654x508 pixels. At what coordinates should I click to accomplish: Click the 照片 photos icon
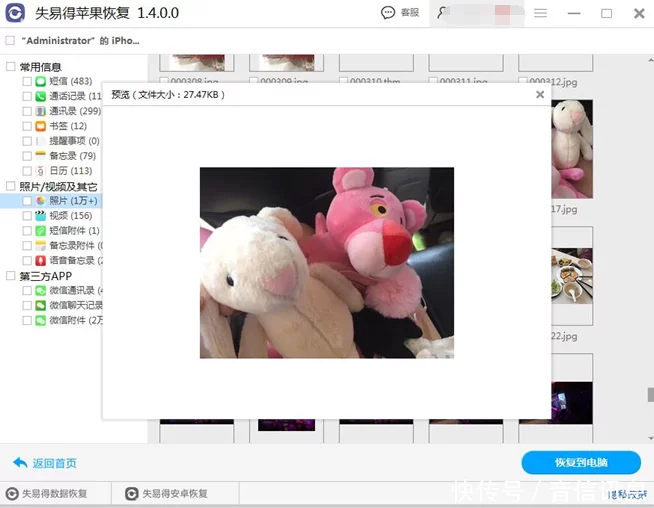40,201
